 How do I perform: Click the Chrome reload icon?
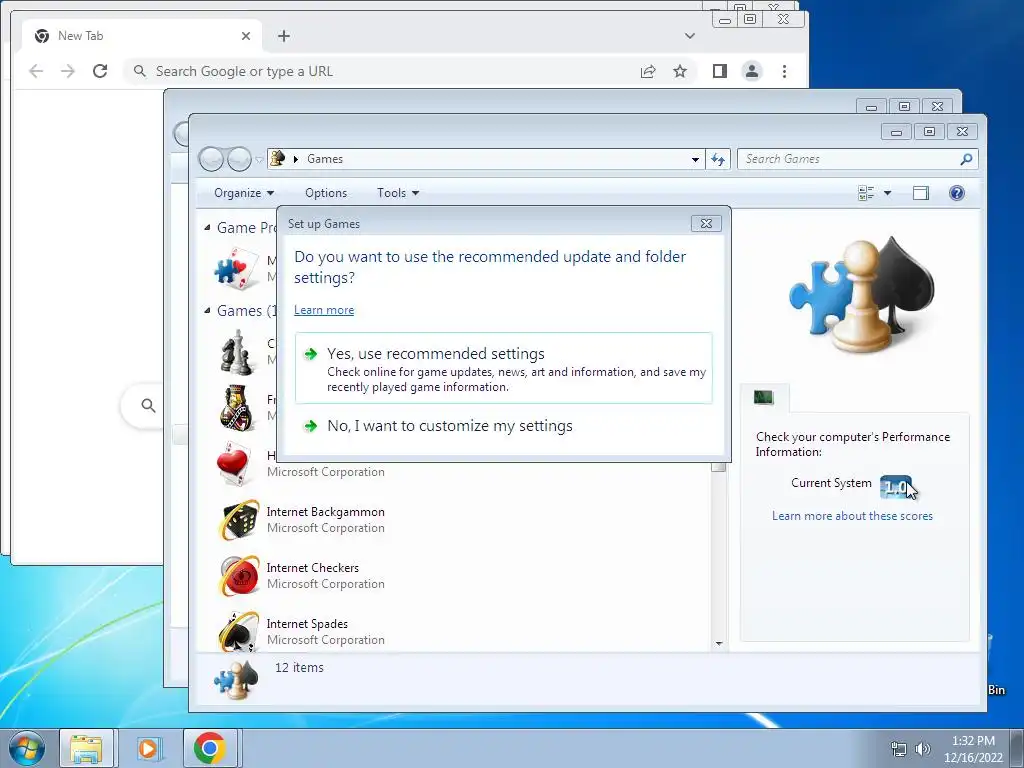click(100, 71)
